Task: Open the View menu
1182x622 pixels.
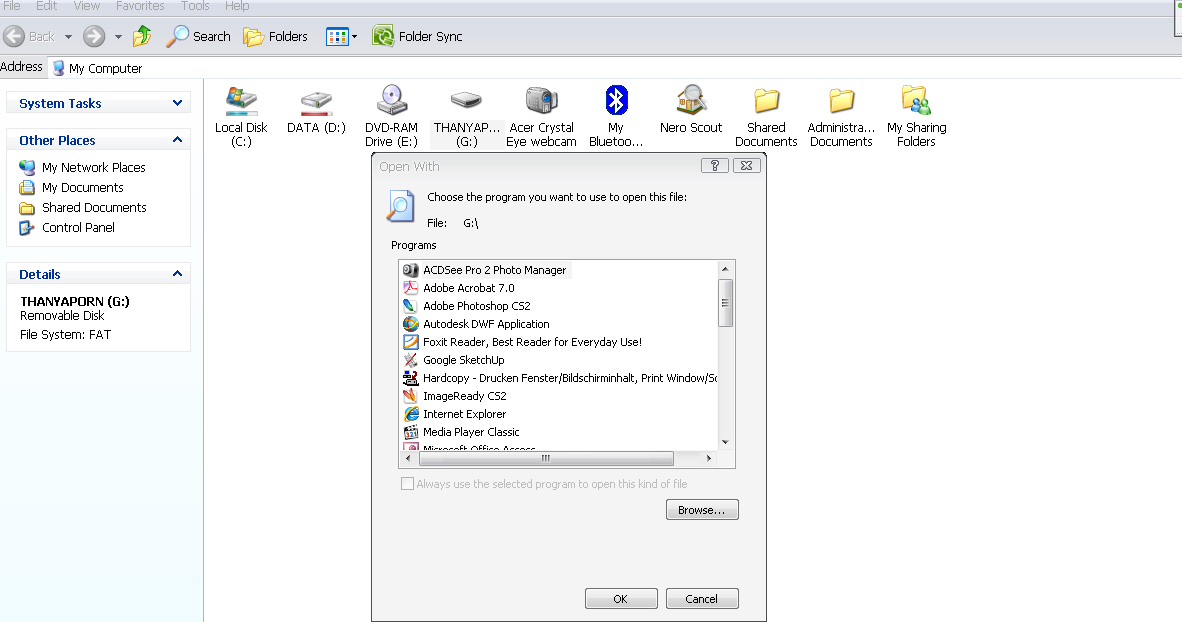Action: pyautogui.click(x=87, y=6)
